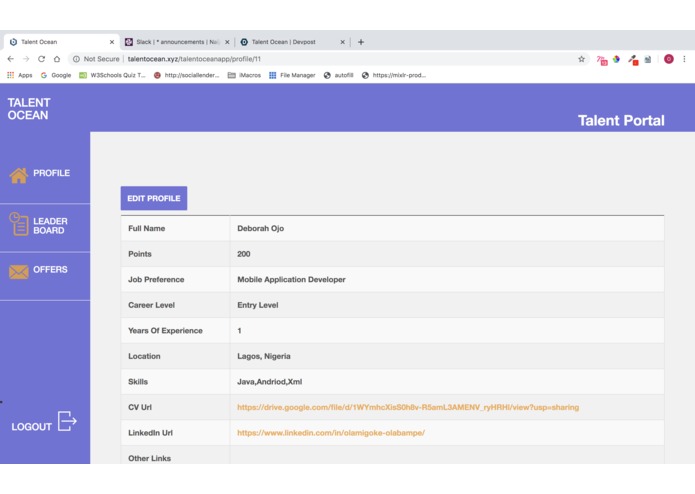Click the TALENT OCEAN logo text

pos(29,109)
